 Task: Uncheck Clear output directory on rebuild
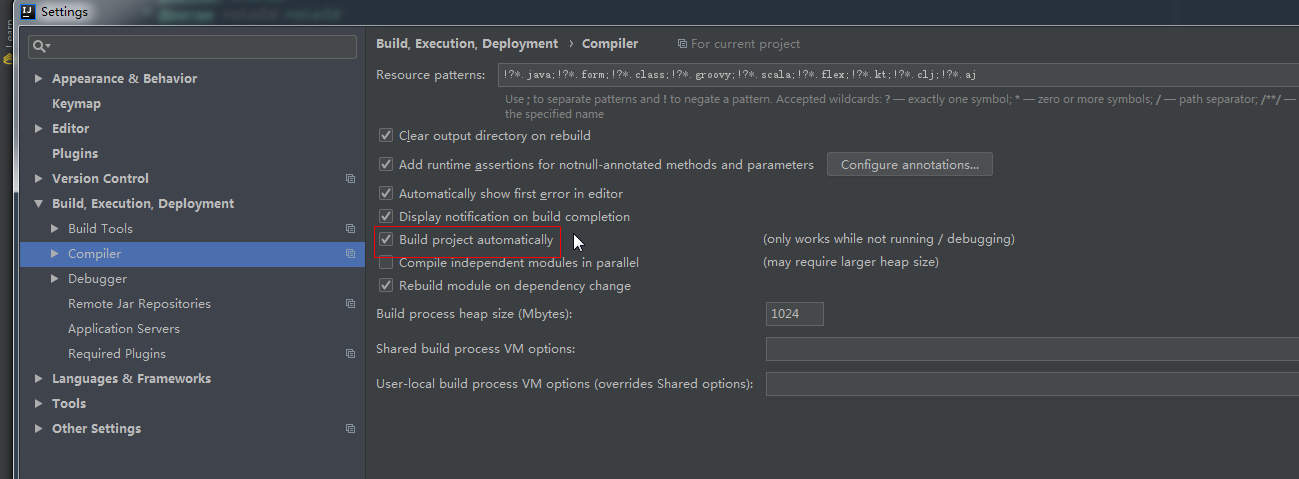386,136
